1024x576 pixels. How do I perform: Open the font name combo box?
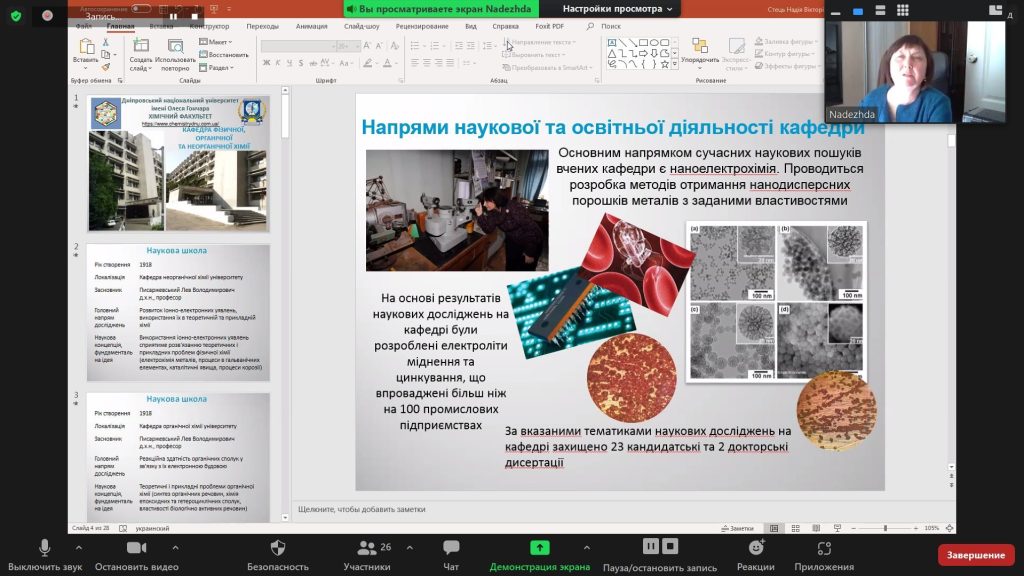(x=298, y=46)
